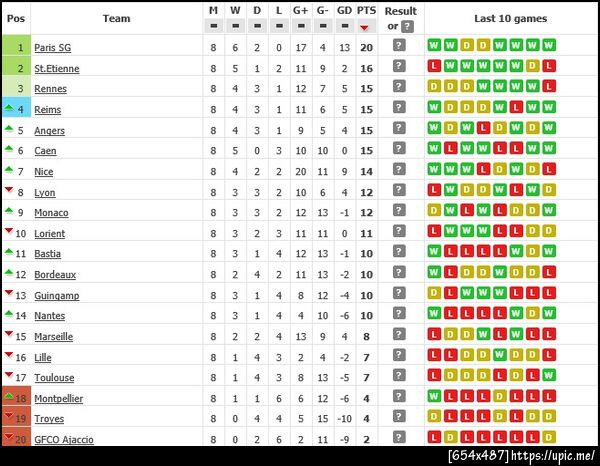Toggle the small button under W column
Viewport: 600px width, 466px height.
(x=235, y=26)
